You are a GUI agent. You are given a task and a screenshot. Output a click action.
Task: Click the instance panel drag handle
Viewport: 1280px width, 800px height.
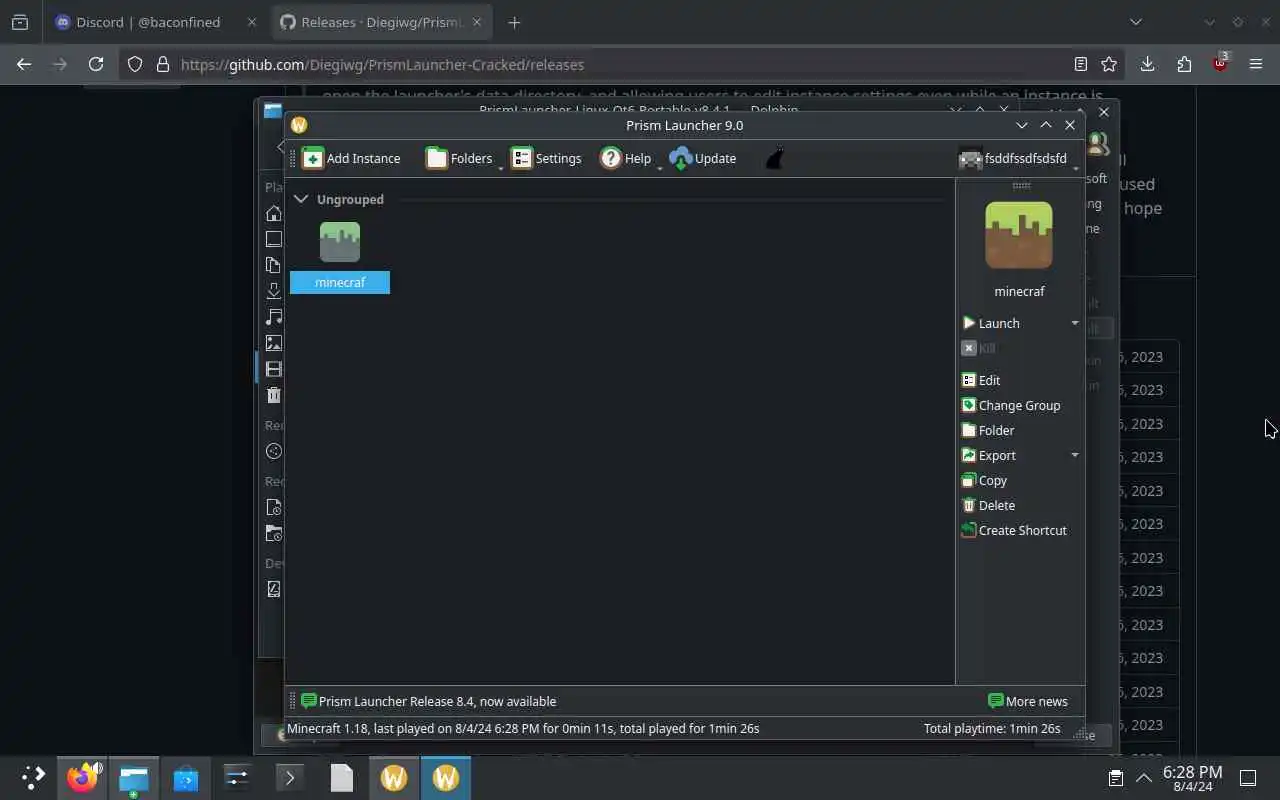pos(1021,185)
